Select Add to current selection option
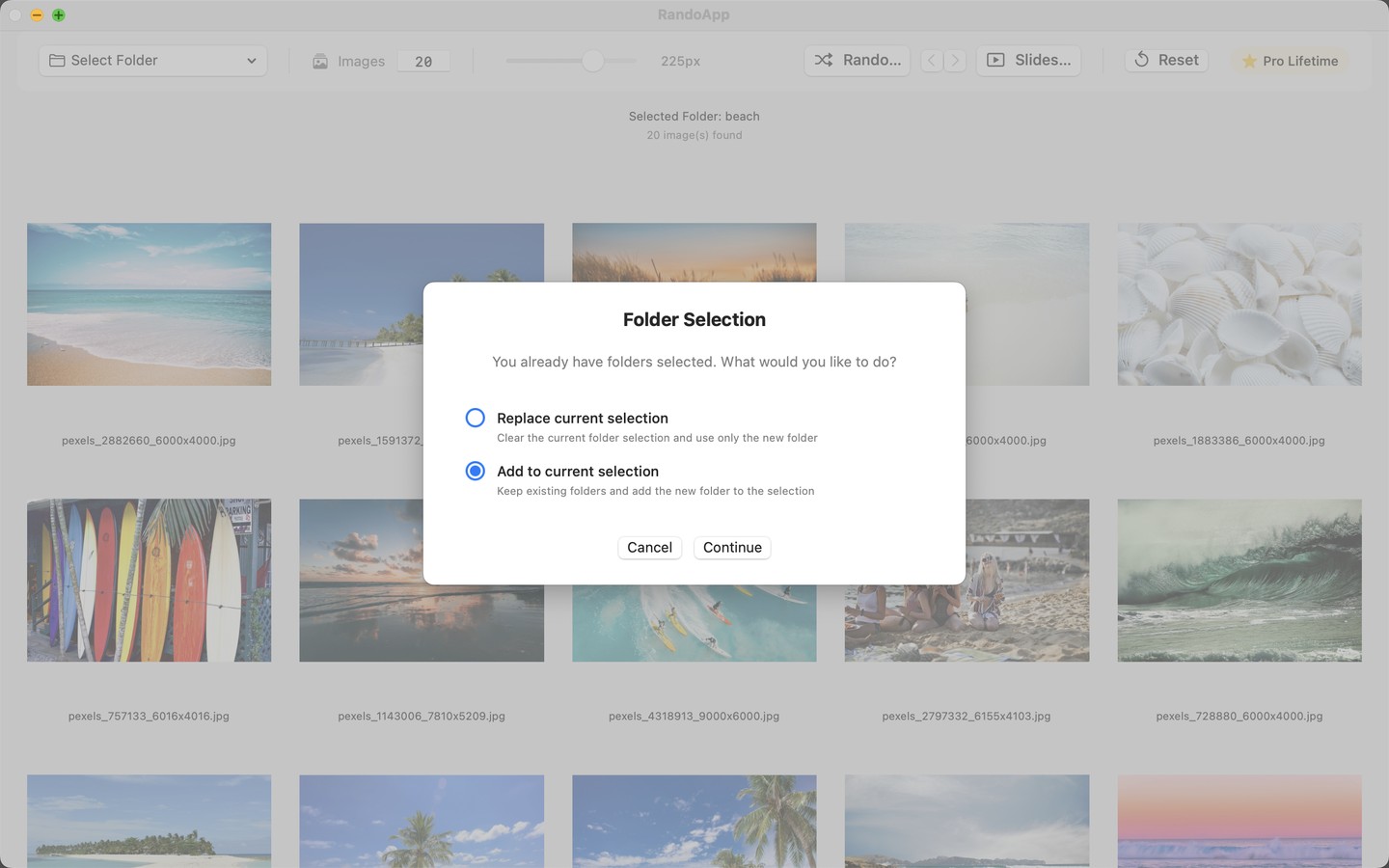Viewport: 1389px width, 868px height. [475, 471]
